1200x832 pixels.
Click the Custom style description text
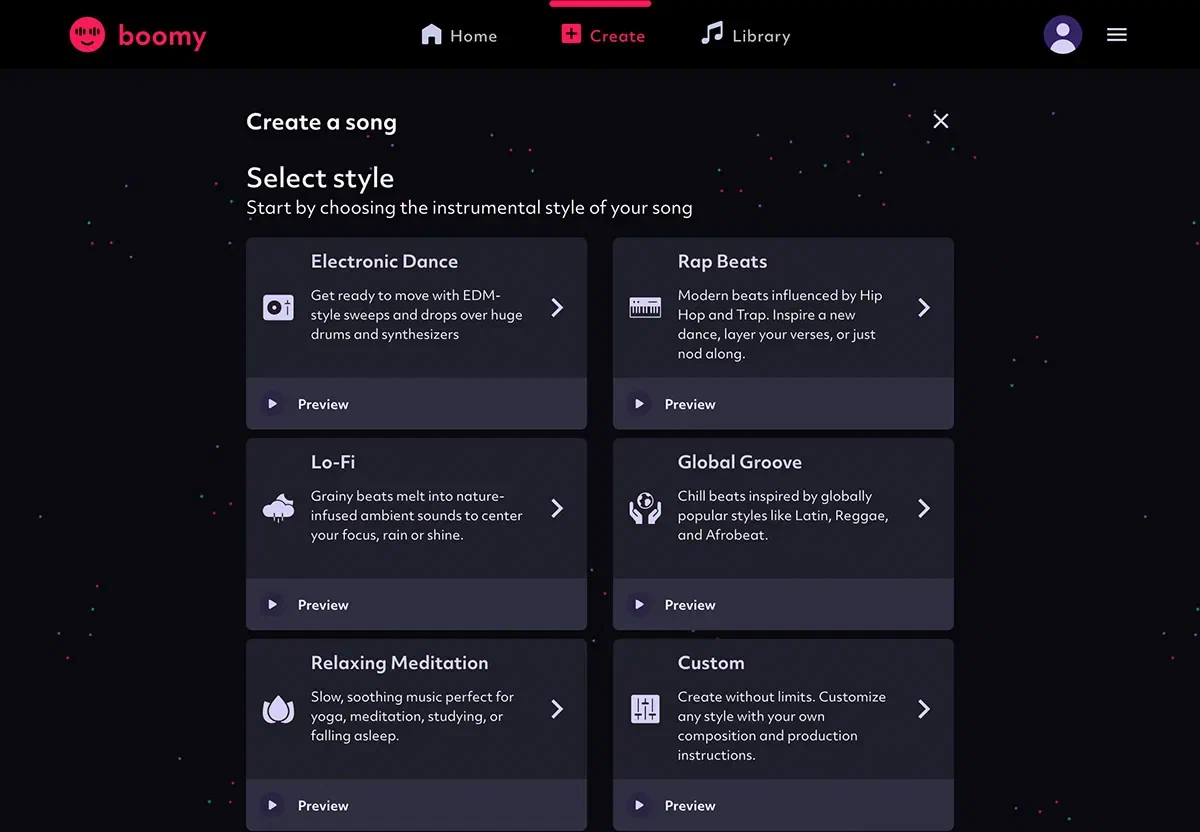[x=782, y=725]
